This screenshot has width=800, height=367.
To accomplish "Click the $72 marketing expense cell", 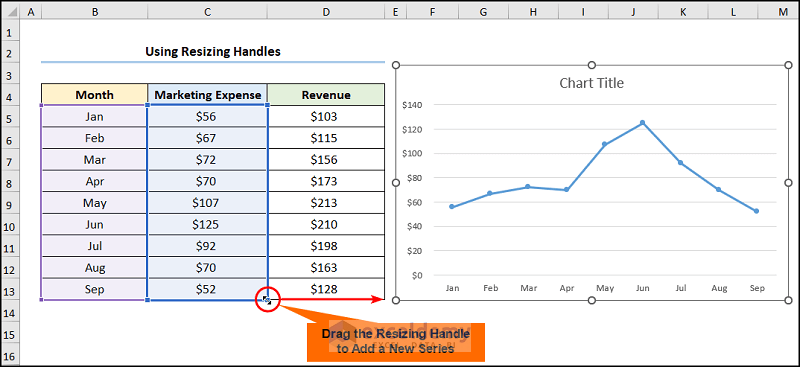I will point(208,160).
